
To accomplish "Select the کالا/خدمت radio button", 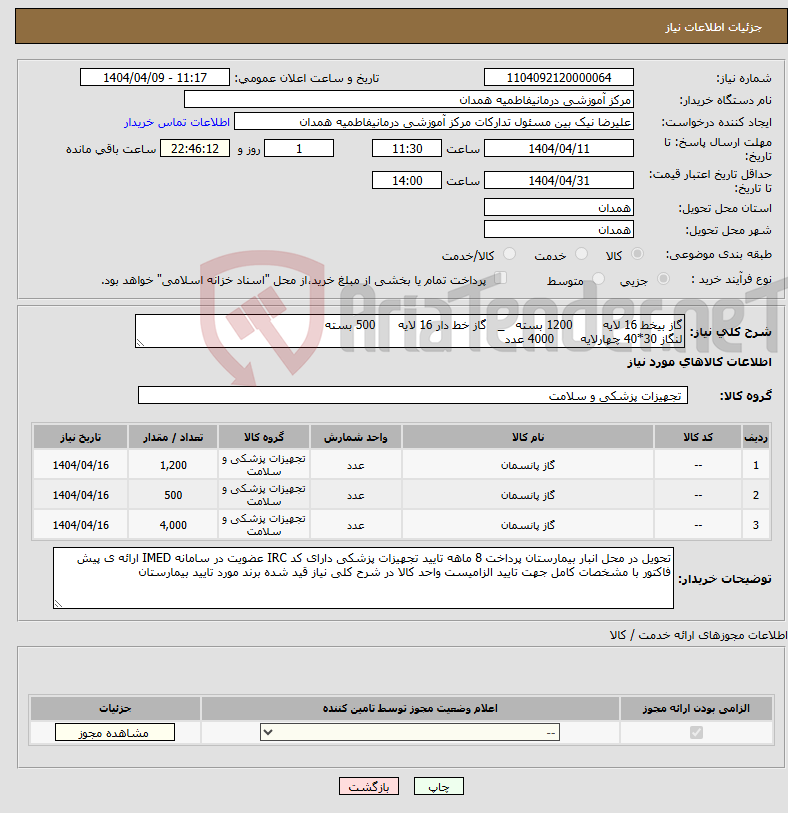I will coord(510,254).
